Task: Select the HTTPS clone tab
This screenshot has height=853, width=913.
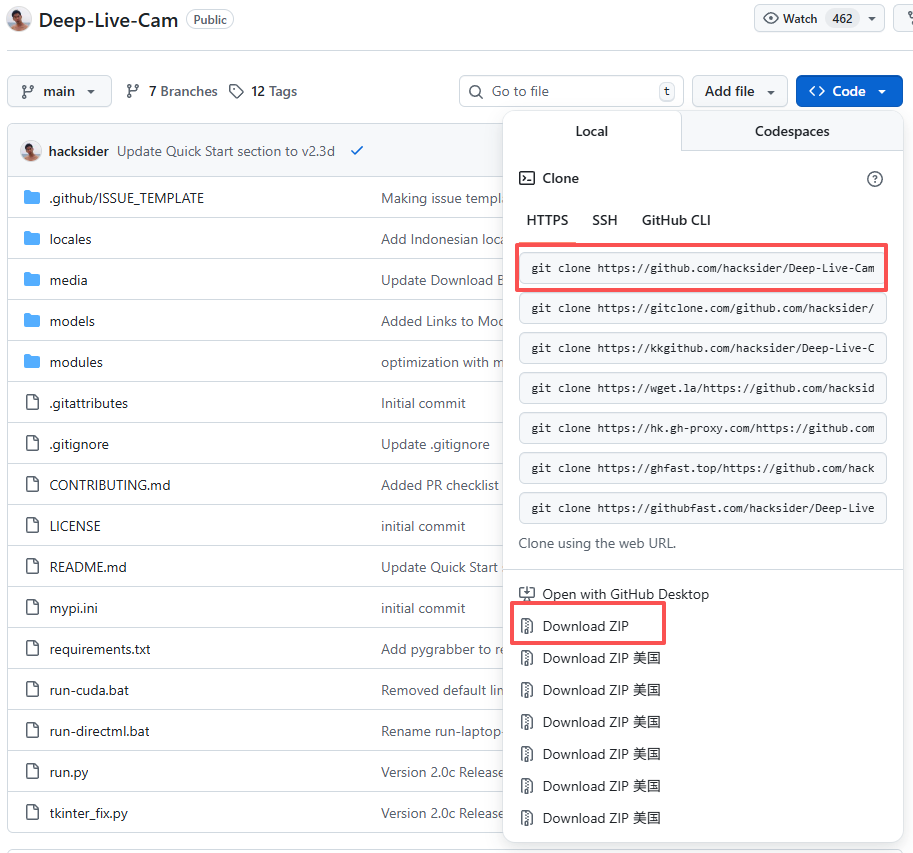Action: 547,221
